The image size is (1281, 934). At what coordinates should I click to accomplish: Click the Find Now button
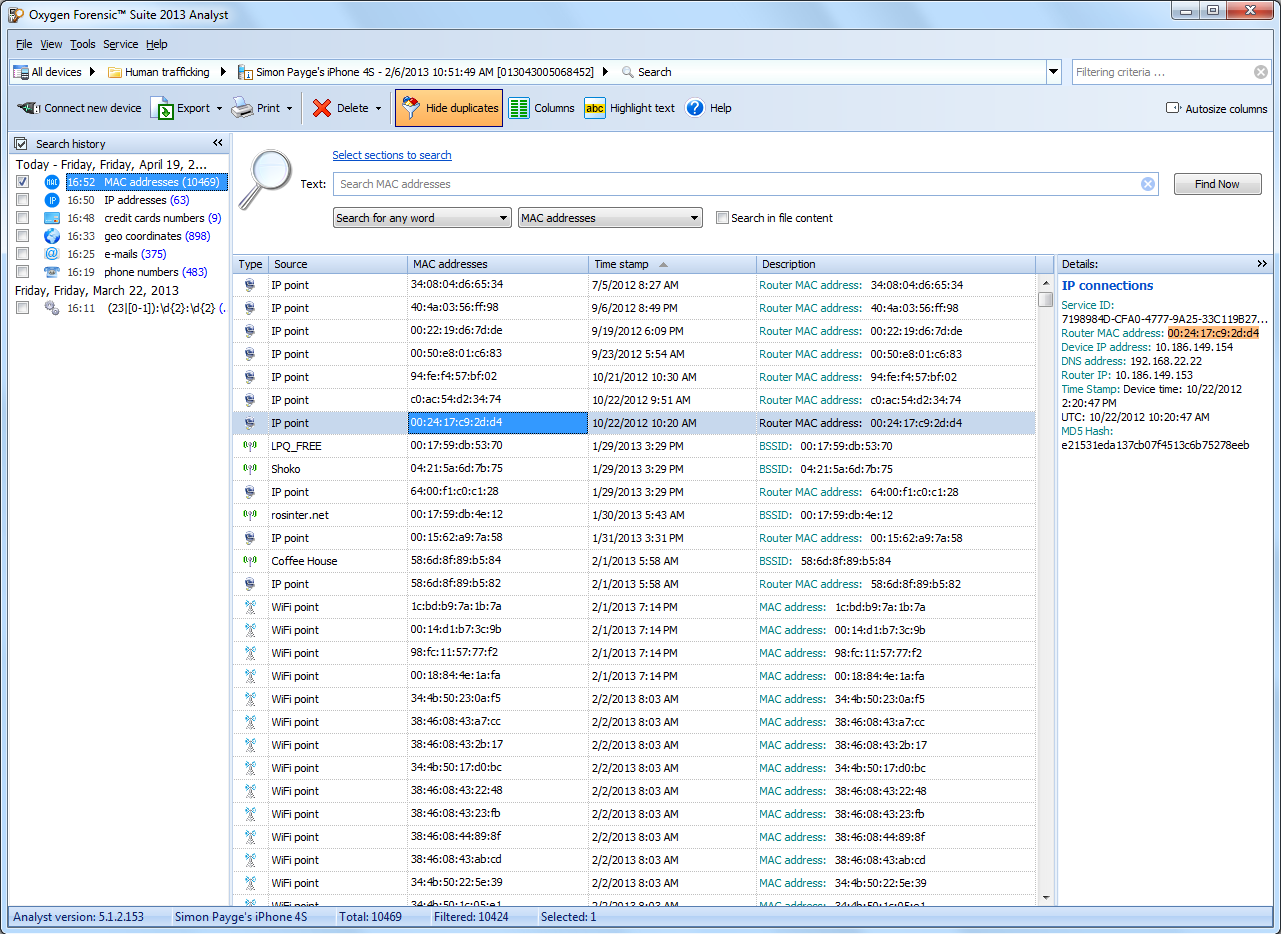pos(1217,184)
